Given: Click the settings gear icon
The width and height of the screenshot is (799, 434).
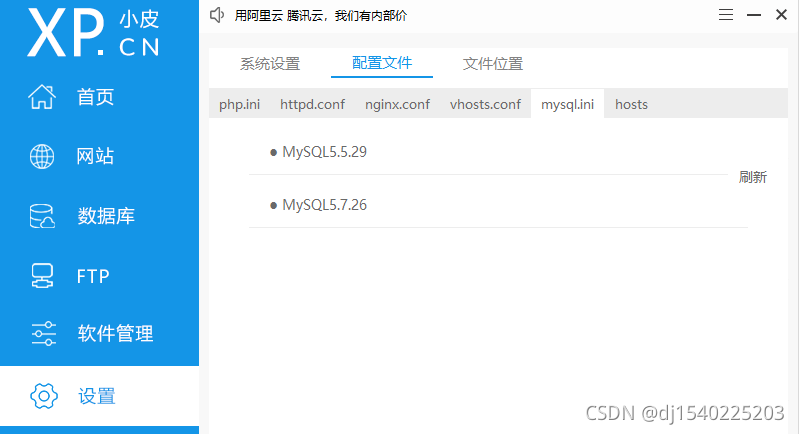Looking at the screenshot, I should point(44,396).
